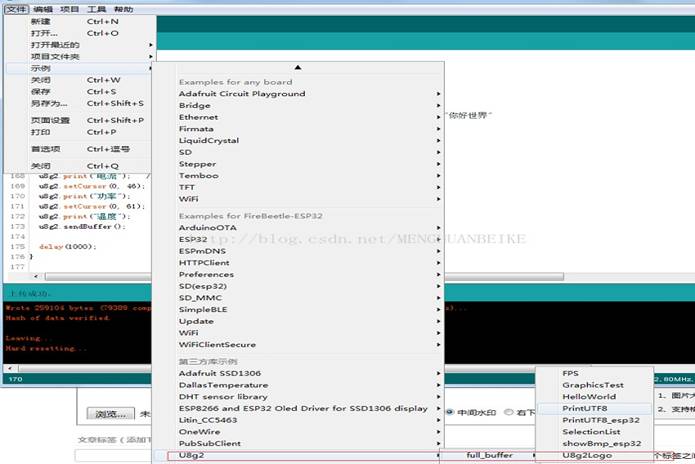Click the scroll-up arrow atop the examples list
This screenshot has width=695, height=464.
pos(298,67)
